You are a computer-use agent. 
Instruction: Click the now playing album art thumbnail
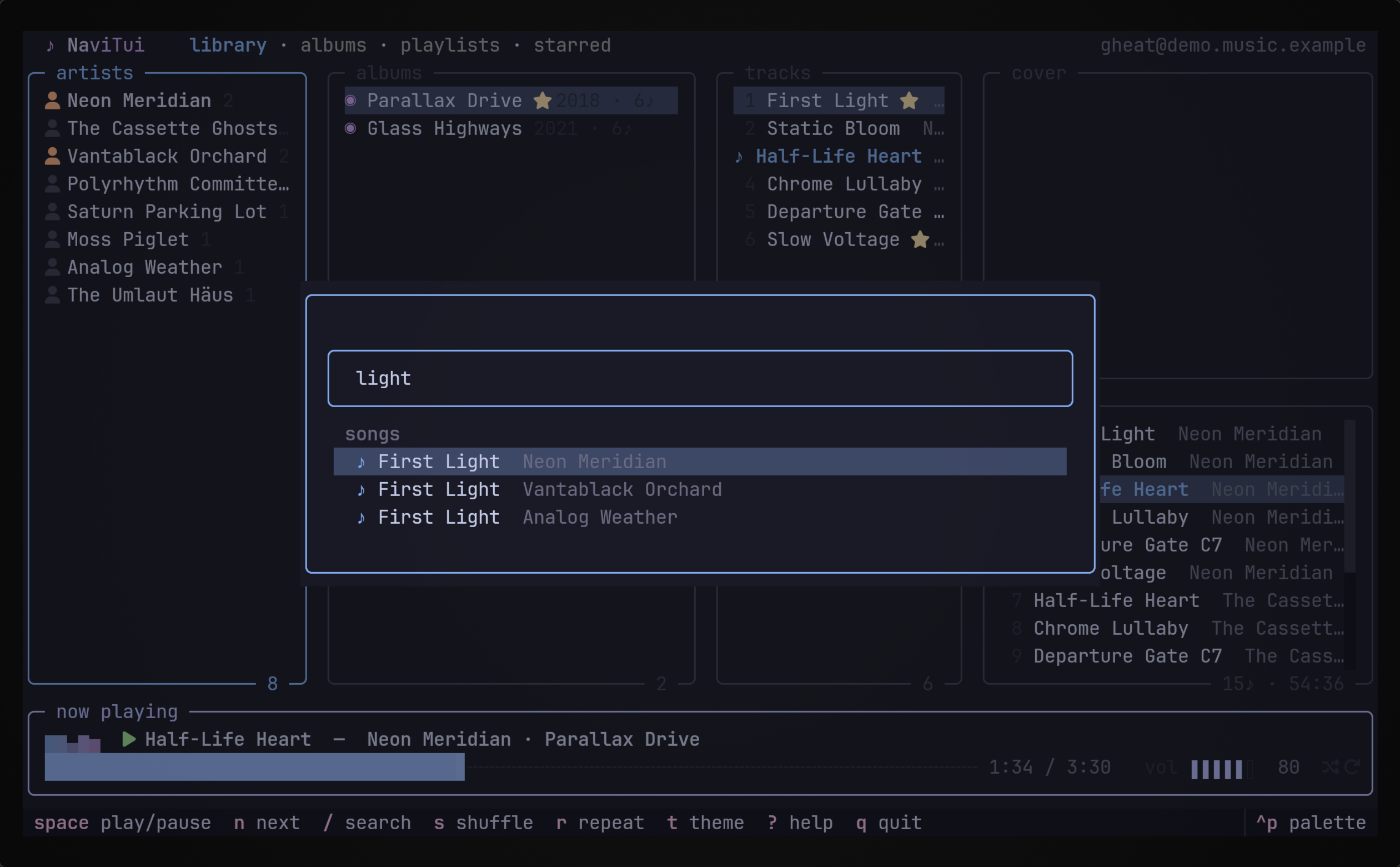pyautogui.click(x=72, y=744)
